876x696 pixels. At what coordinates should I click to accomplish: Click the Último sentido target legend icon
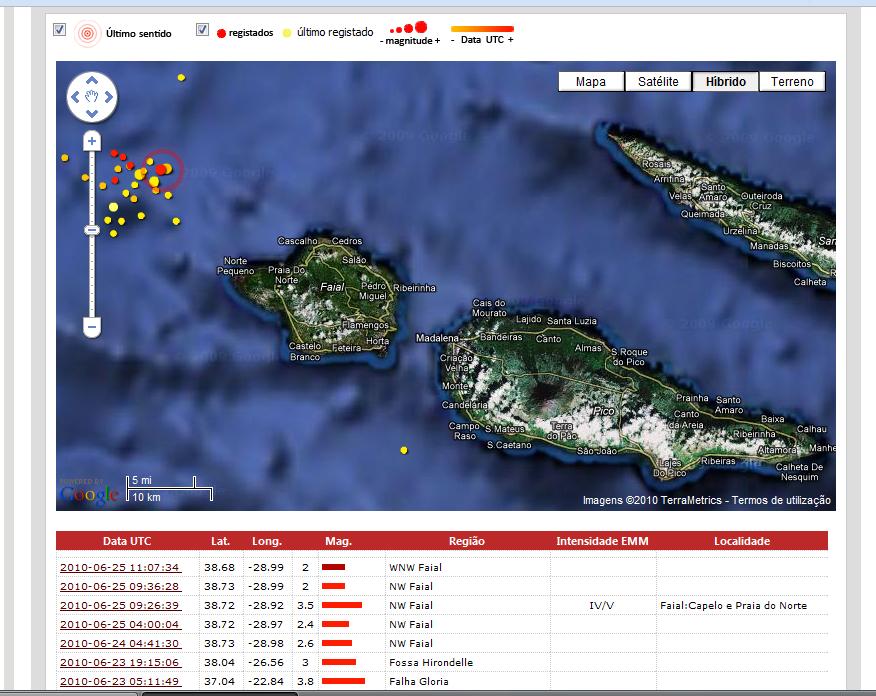(87, 34)
